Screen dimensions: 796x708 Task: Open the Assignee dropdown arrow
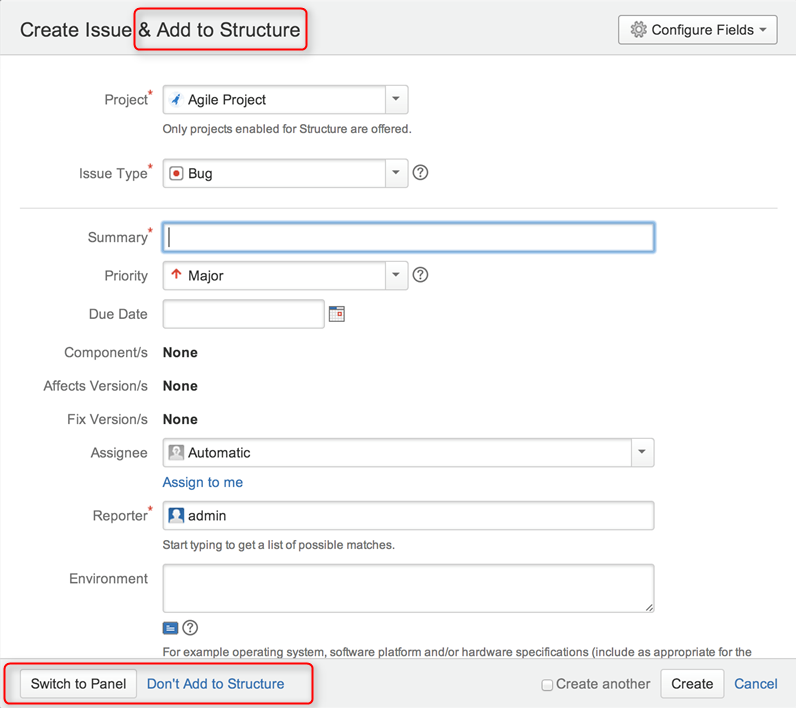(642, 453)
